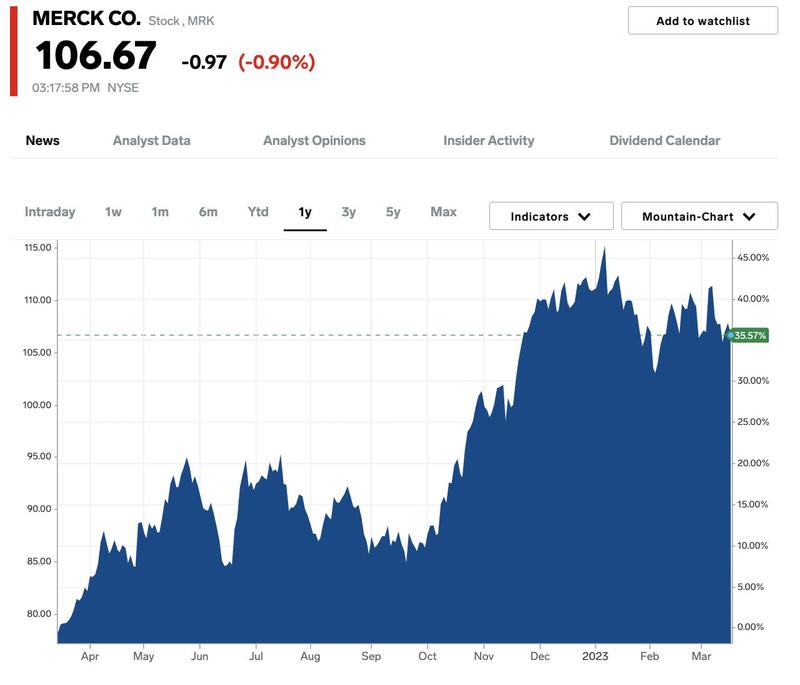The height and width of the screenshot is (685, 800).
Task: Open the Analyst Opinions tab
Action: [x=314, y=140]
